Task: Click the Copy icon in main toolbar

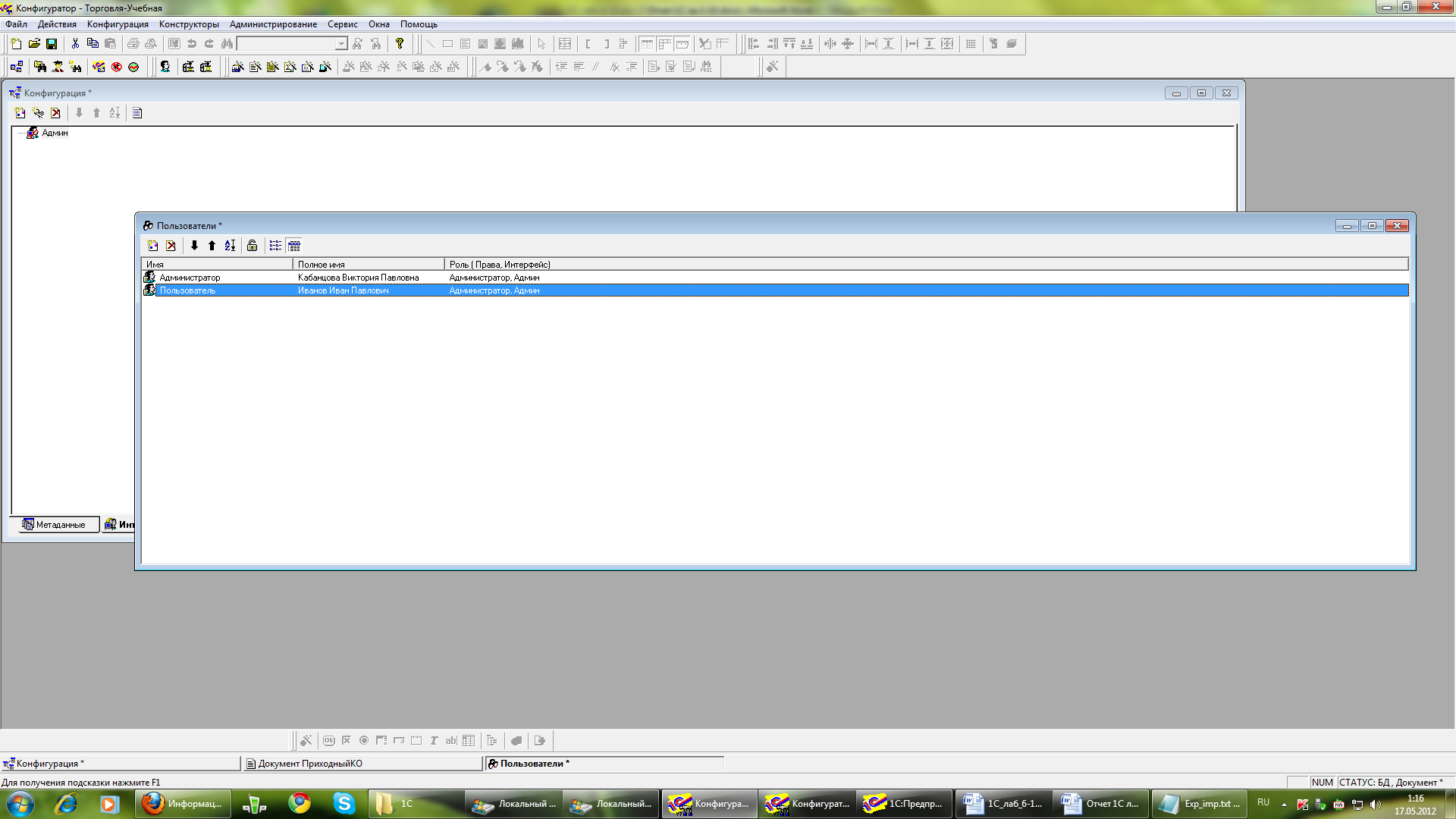Action: click(x=93, y=44)
